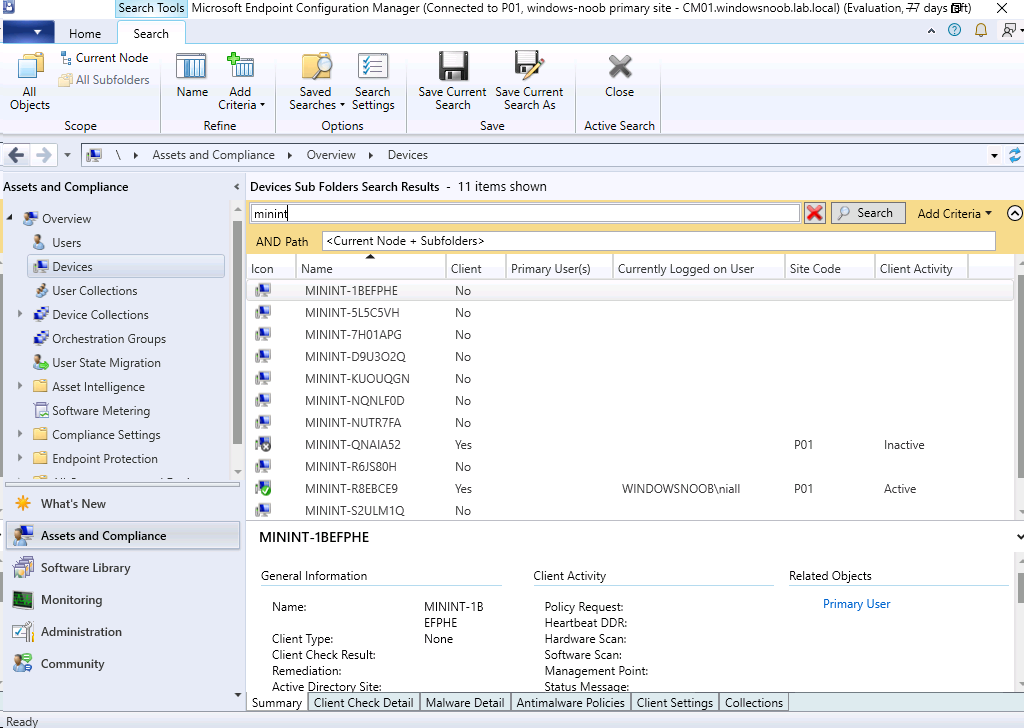Screen dimensions: 1026x728
Task: Refresh the view with refresh icon
Action: [x=1014, y=155]
